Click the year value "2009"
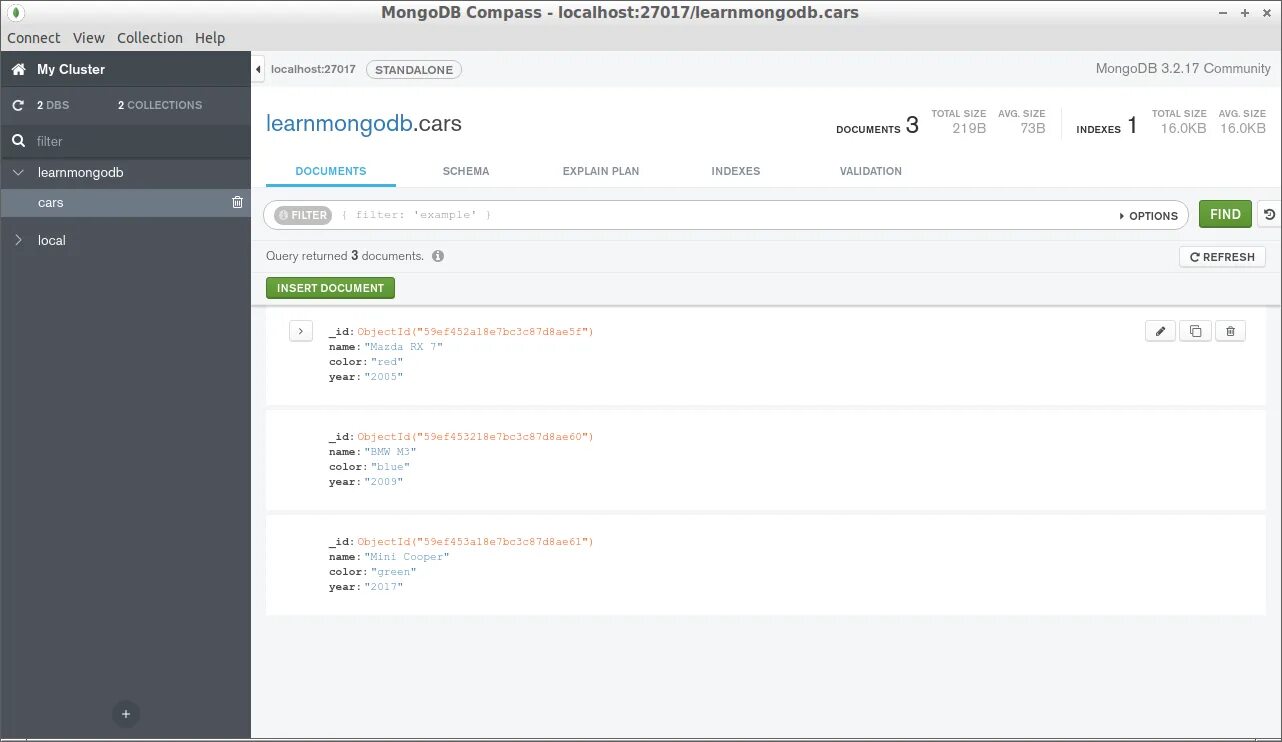The image size is (1282, 742). pyautogui.click(x=383, y=482)
